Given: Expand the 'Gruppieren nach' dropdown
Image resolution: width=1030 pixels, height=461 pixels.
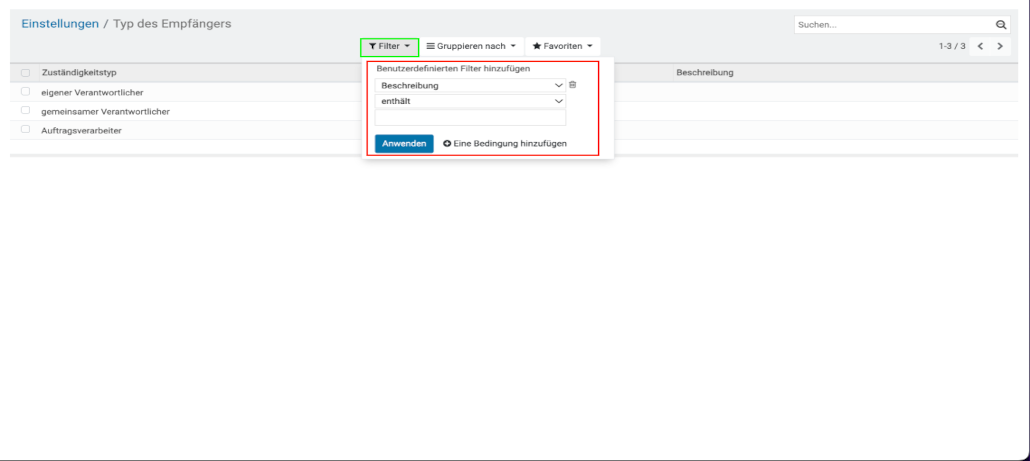Looking at the screenshot, I should pos(471,46).
